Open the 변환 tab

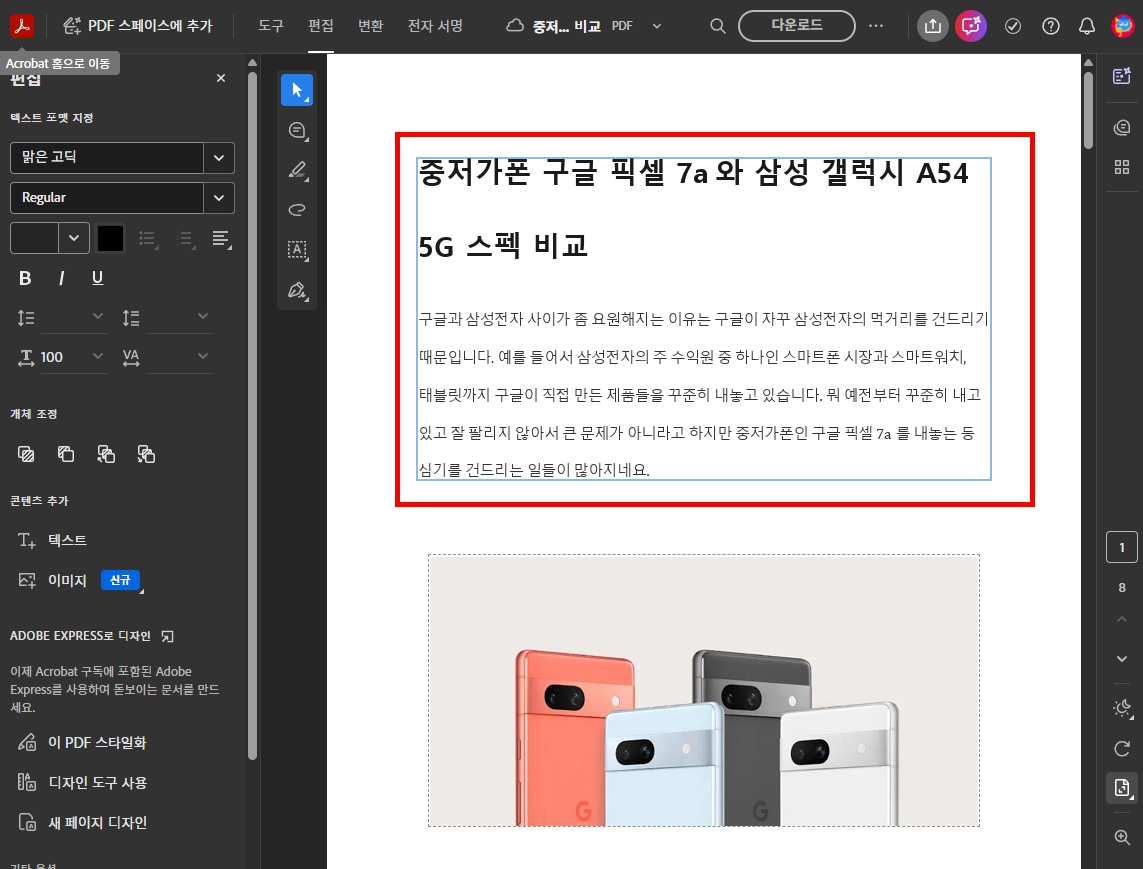tap(370, 26)
